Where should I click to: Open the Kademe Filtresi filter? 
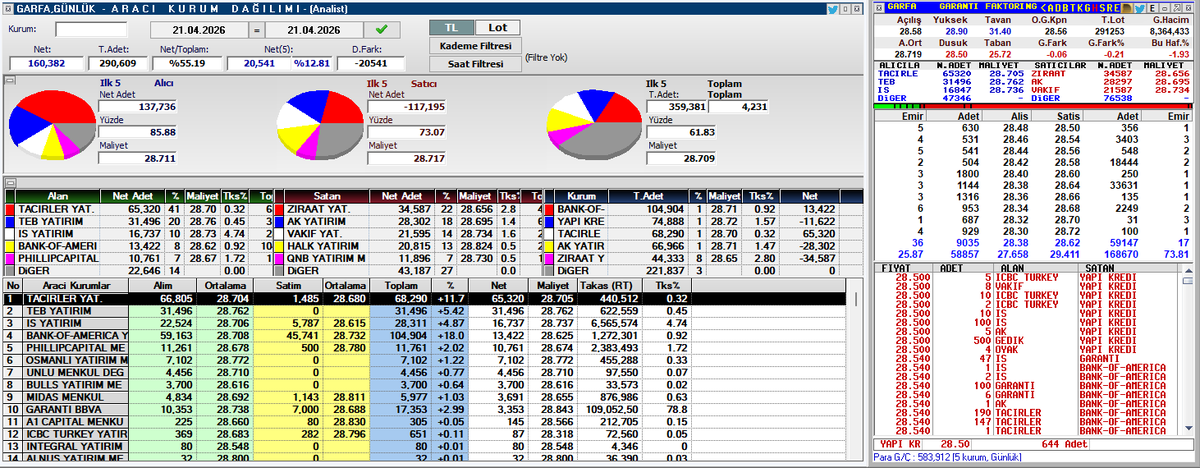(x=475, y=46)
